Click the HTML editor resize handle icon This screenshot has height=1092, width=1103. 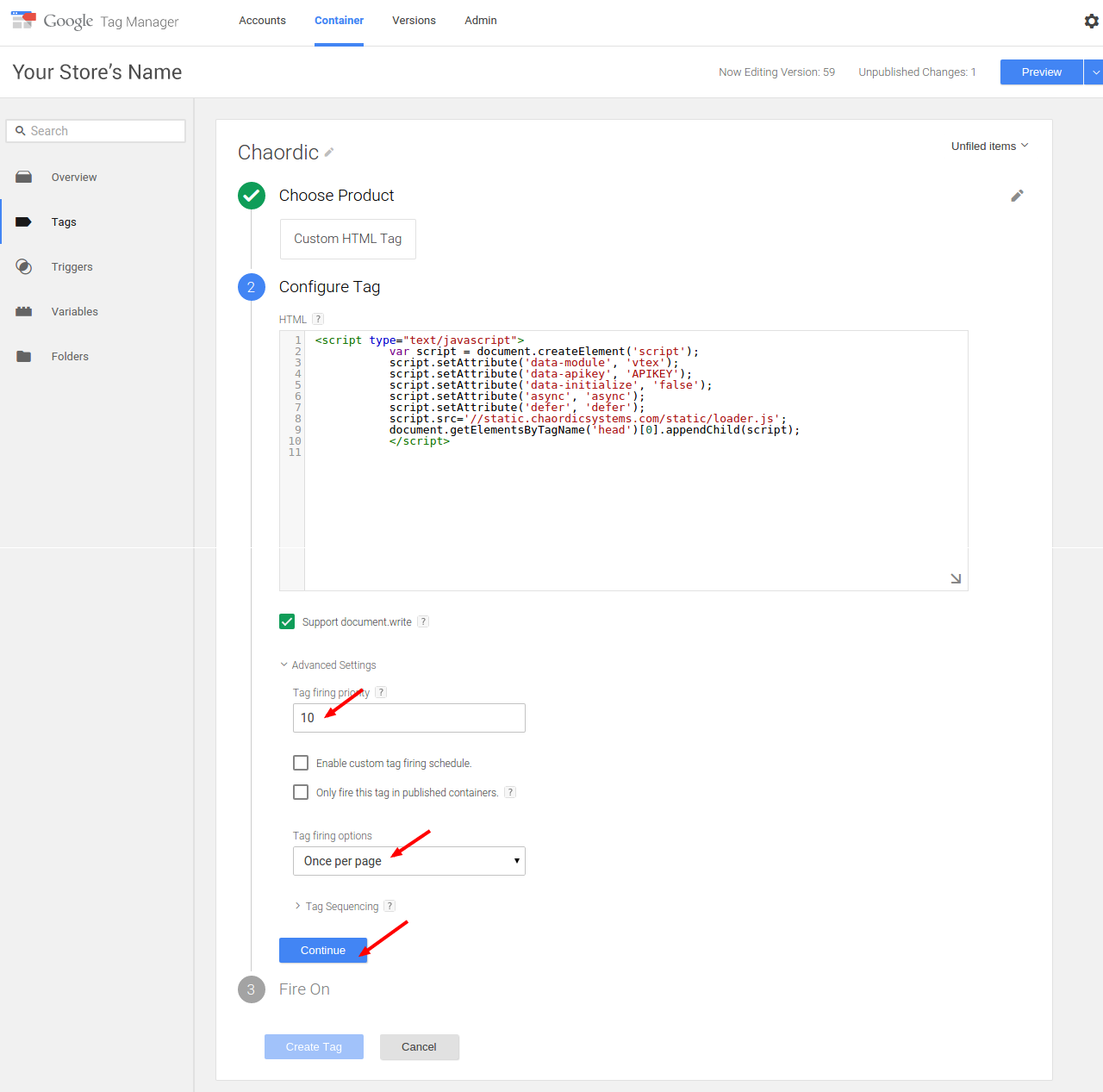coord(956,578)
